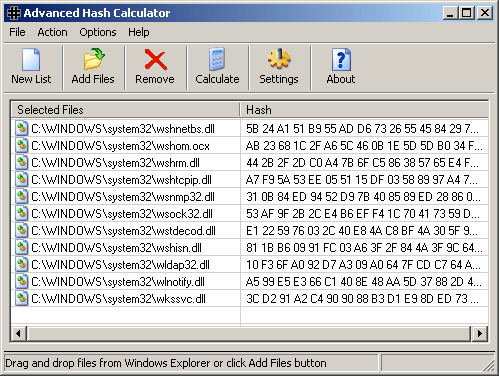Screen dimensions: 499x376
Task: Click the horizontal scrollbar right arrow
Action: (480, 333)
